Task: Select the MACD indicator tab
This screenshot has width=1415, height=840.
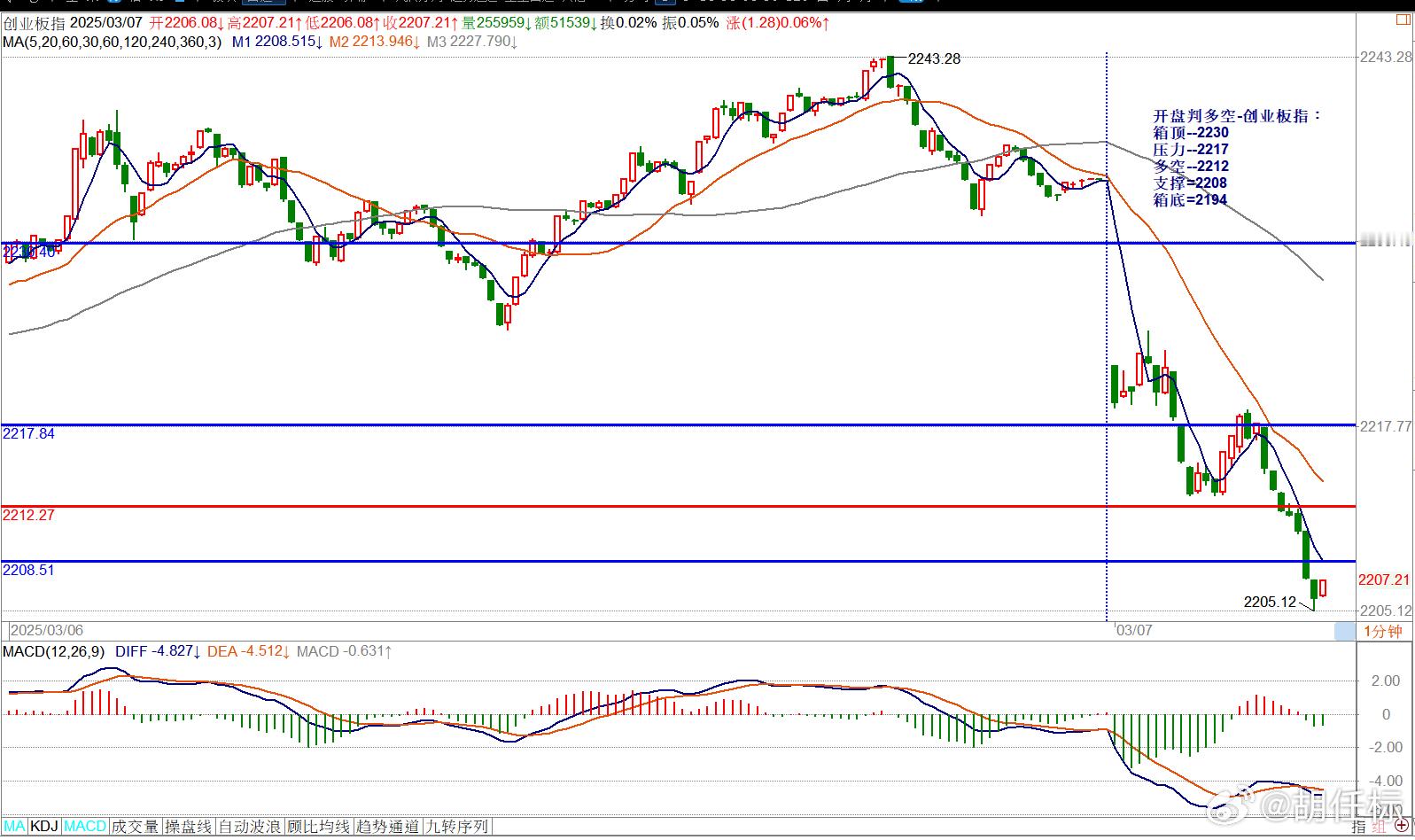Action: pos(85,826)
